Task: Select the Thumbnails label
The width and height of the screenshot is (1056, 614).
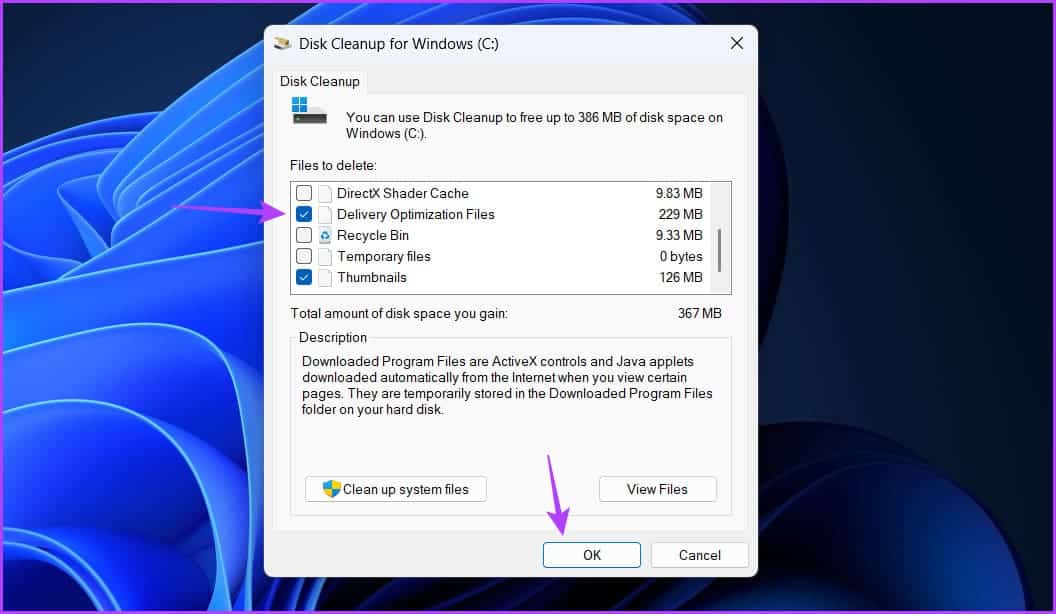Action: pyautogui.click(x=372, y=277)
